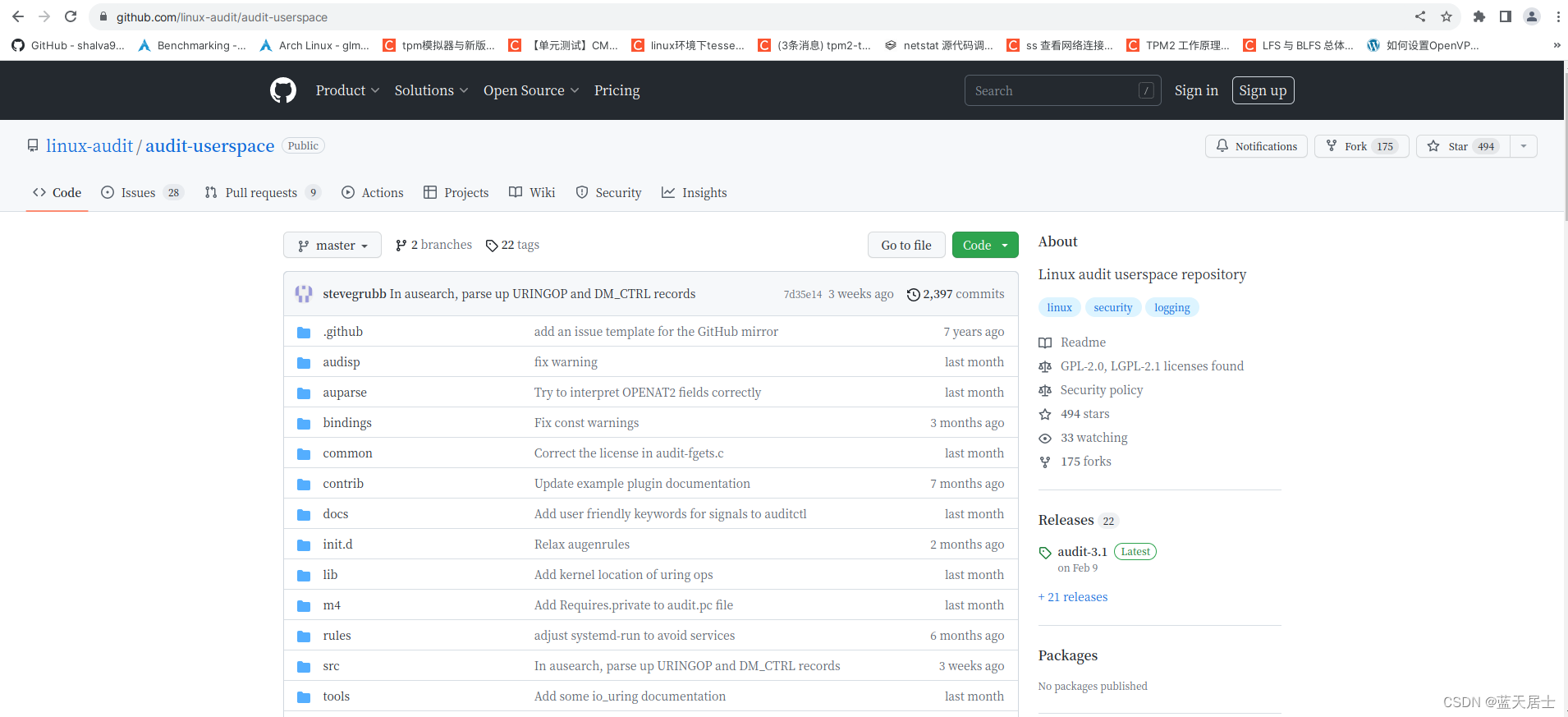Fork the repository
1568x717 pixels.
click(x=1361, y=146)
